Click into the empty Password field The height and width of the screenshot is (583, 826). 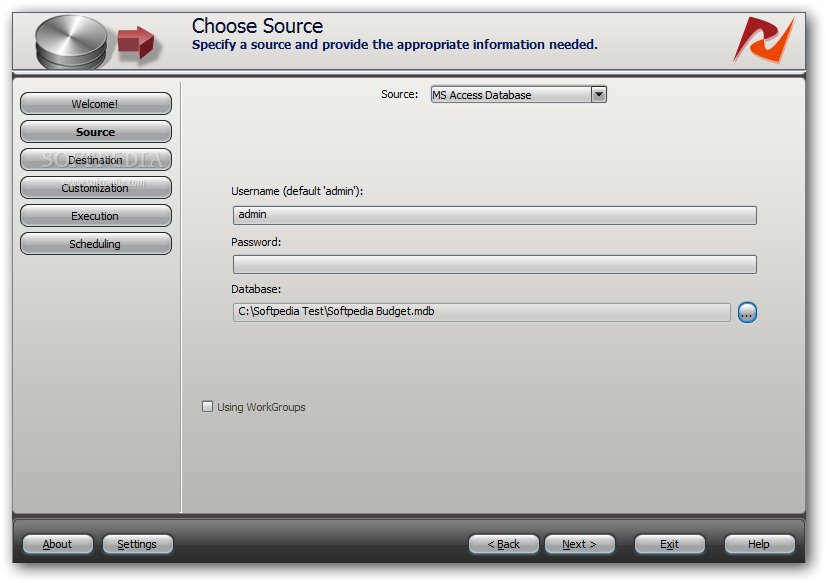pos(495,264)
